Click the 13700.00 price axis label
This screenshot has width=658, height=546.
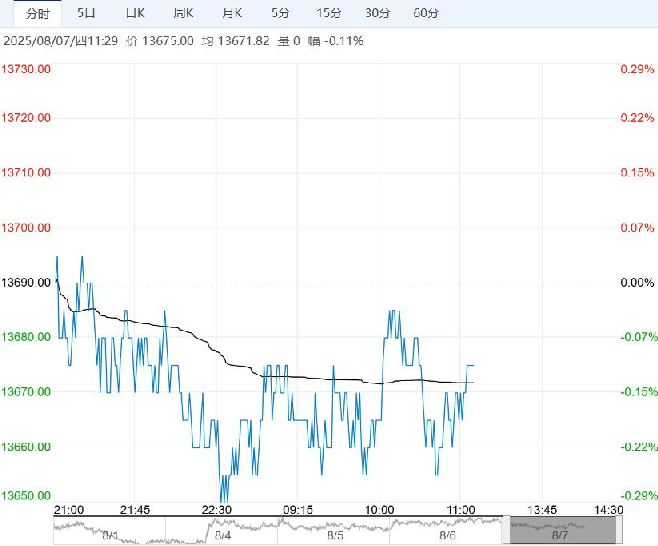[x=26, y=228]
